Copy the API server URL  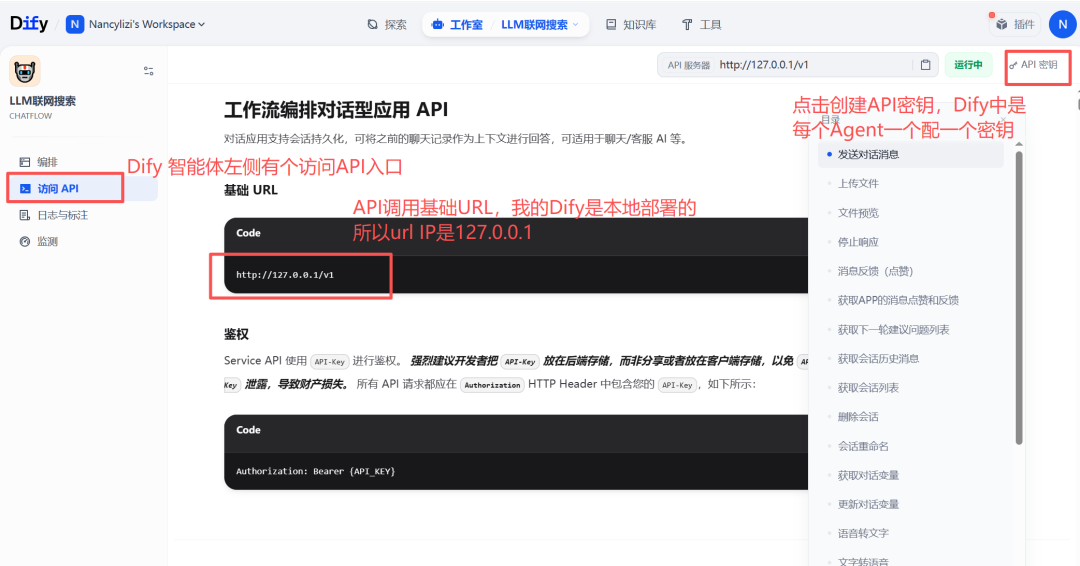tap(925, 65)
